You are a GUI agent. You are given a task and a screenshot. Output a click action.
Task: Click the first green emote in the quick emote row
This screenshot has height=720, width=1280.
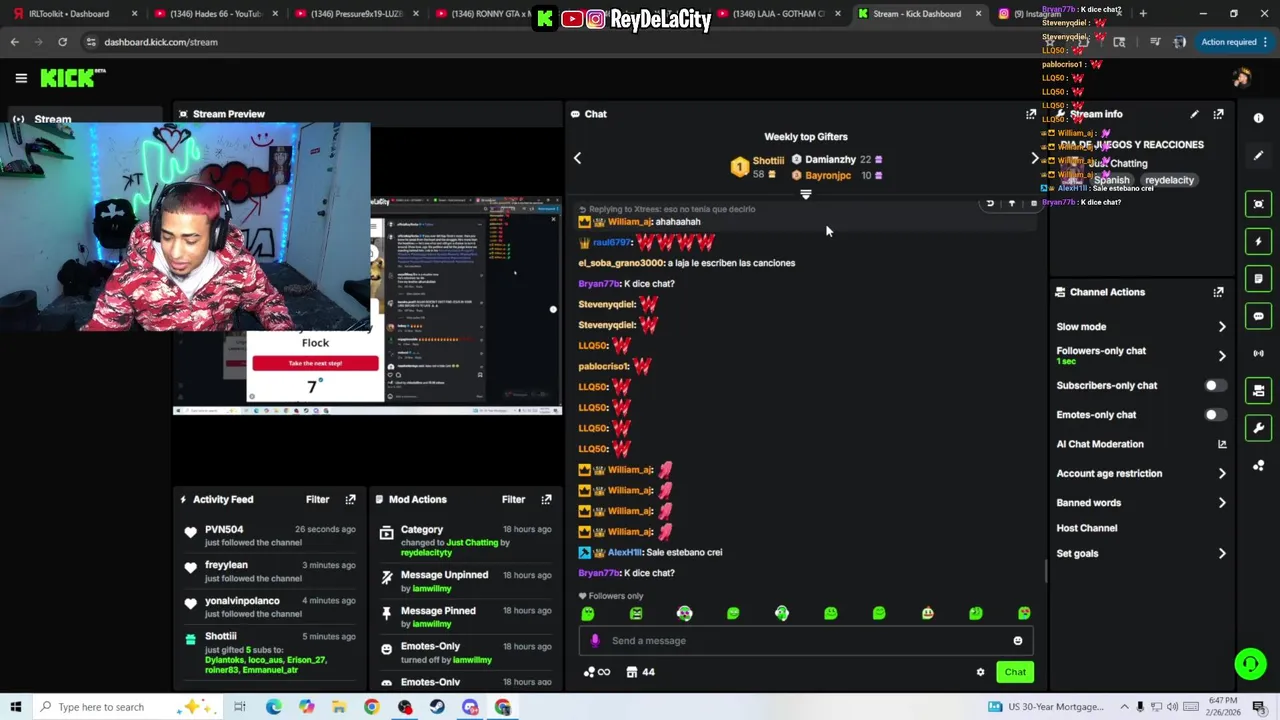click(x=588, y=614)
